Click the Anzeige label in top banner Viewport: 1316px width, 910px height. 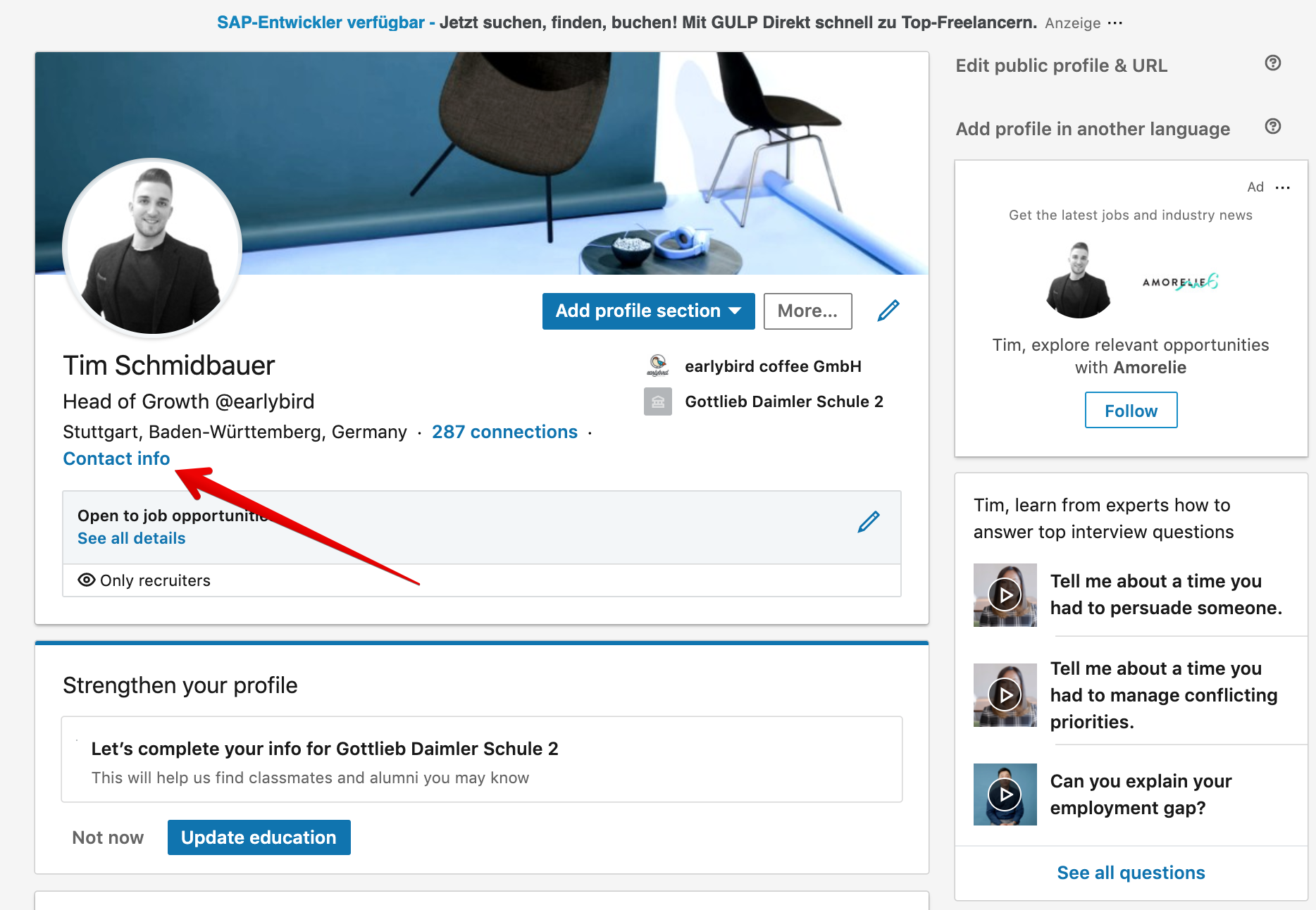1072,23
